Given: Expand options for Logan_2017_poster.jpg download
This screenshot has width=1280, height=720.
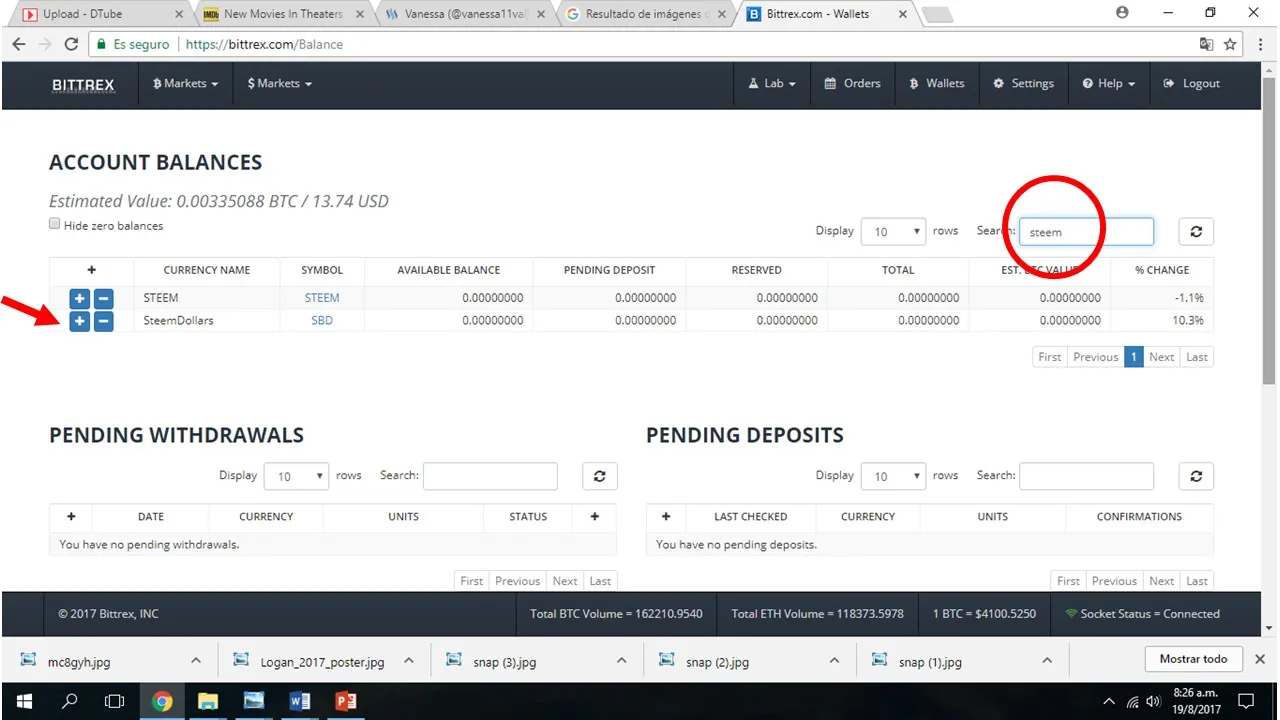Looking at the screenshot, I should pyautogui.click(x=408, y=661).
